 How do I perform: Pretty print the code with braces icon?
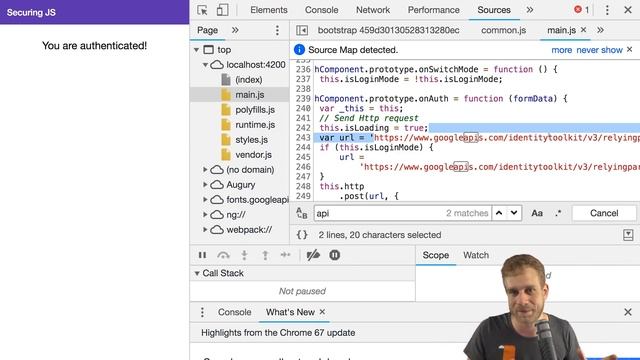coord(302,235)
